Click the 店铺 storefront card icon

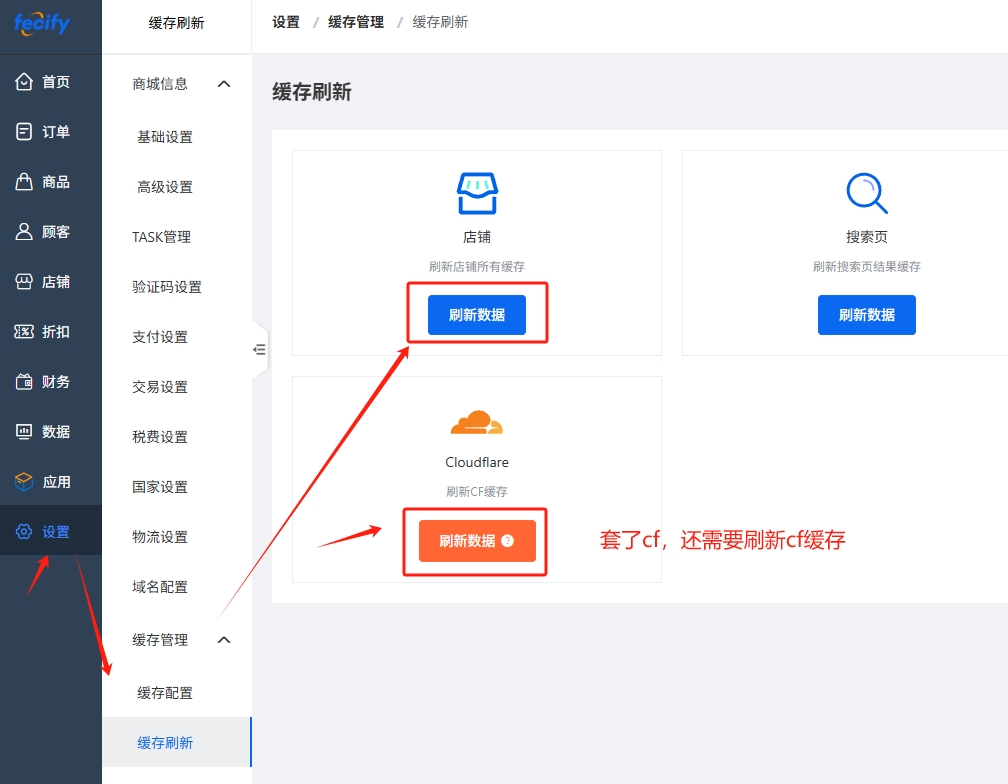[477, 193]
